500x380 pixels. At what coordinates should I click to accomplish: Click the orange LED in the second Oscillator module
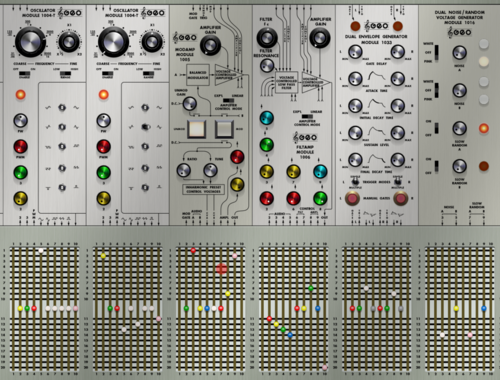point(104,95)
